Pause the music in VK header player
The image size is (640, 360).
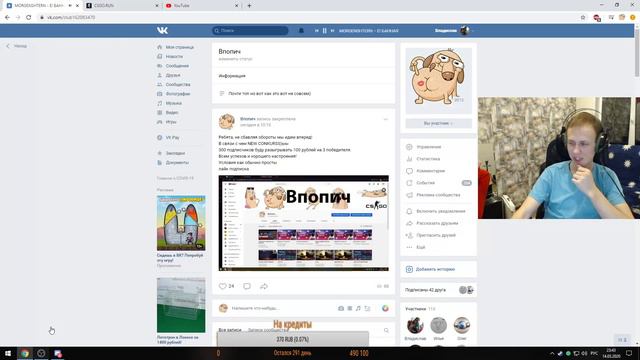(324, 31)
